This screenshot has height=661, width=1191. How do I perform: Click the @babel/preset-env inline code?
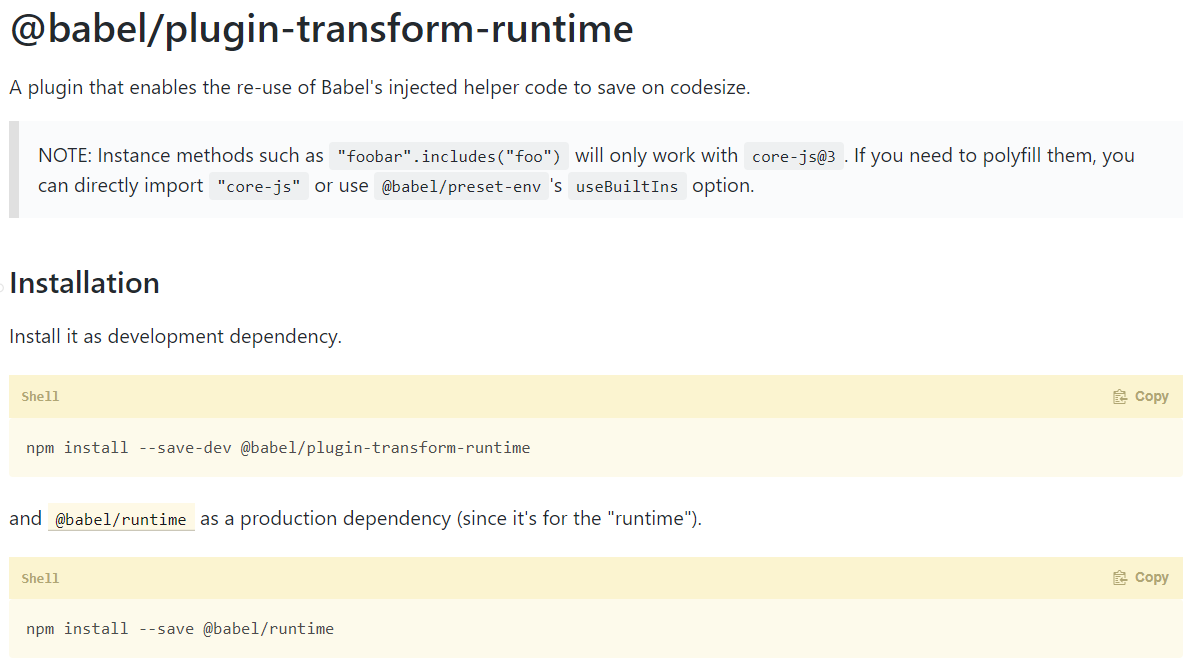pyautogui.click(x=461, y=186)
